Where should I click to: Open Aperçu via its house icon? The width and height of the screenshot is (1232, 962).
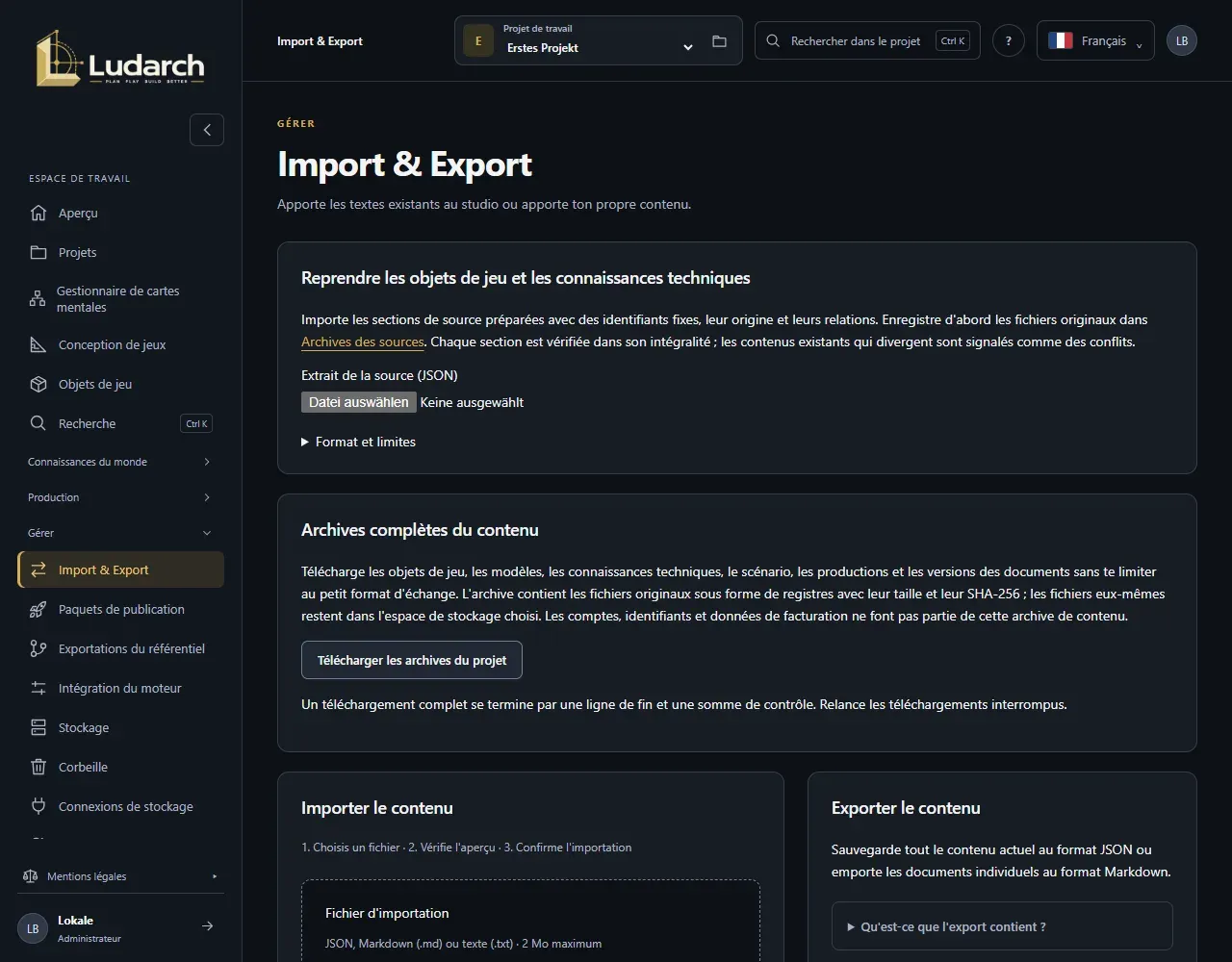click(x=38, y=213)
